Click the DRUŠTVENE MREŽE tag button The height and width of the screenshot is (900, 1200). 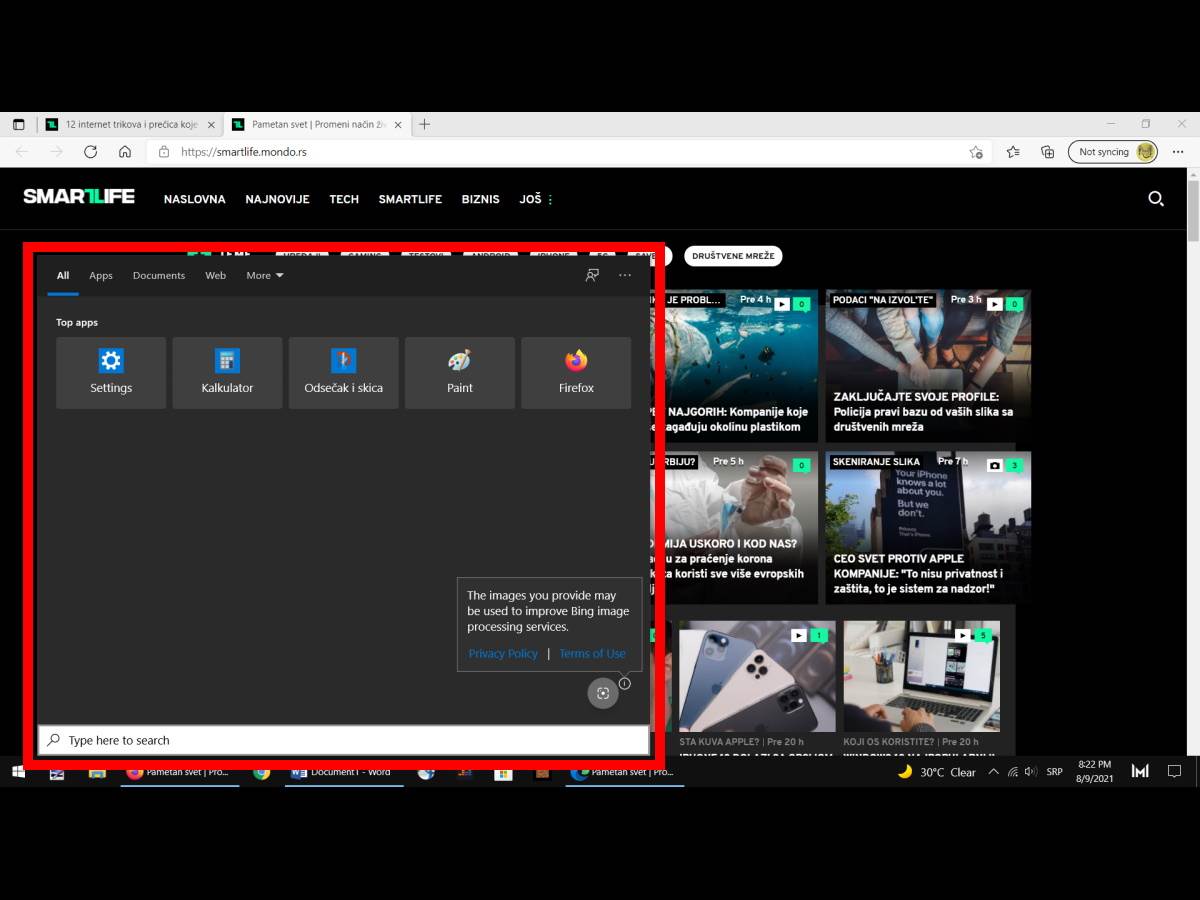pyautogui.click(x=733, y=256)
